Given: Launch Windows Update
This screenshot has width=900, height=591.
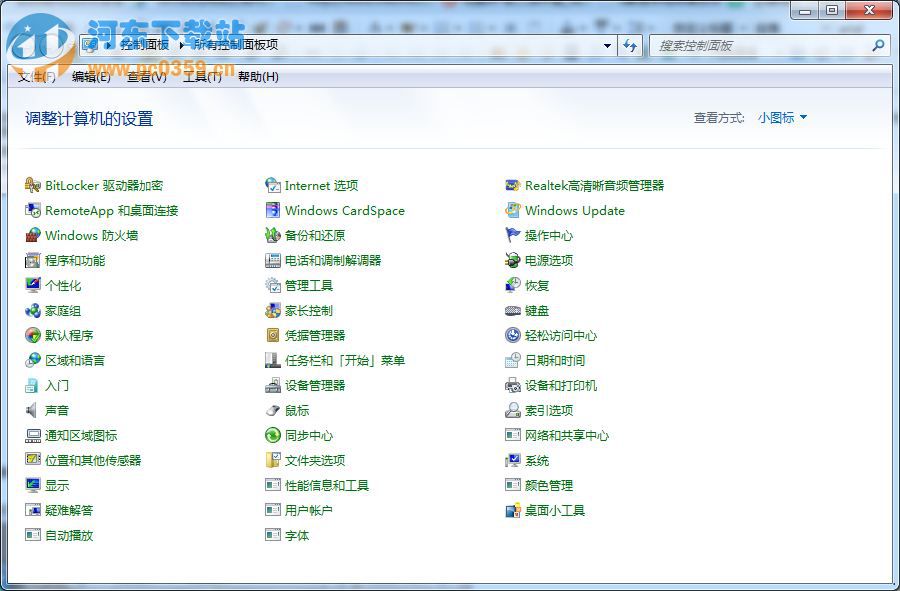Looking at the screenshot, I should click(575, 210).
